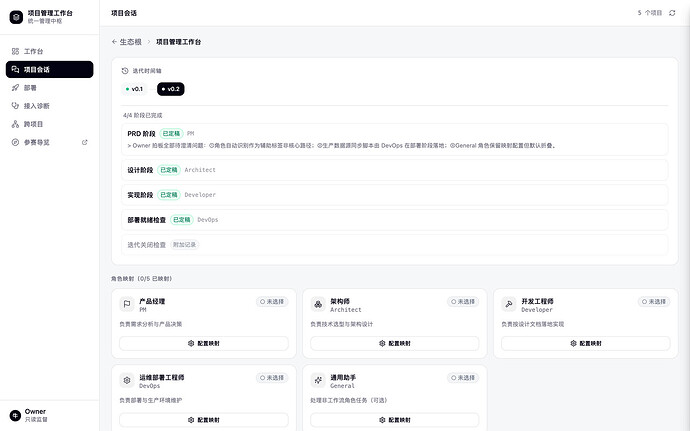Click the 项目管理工作台 app logo icon

[16, 17]
